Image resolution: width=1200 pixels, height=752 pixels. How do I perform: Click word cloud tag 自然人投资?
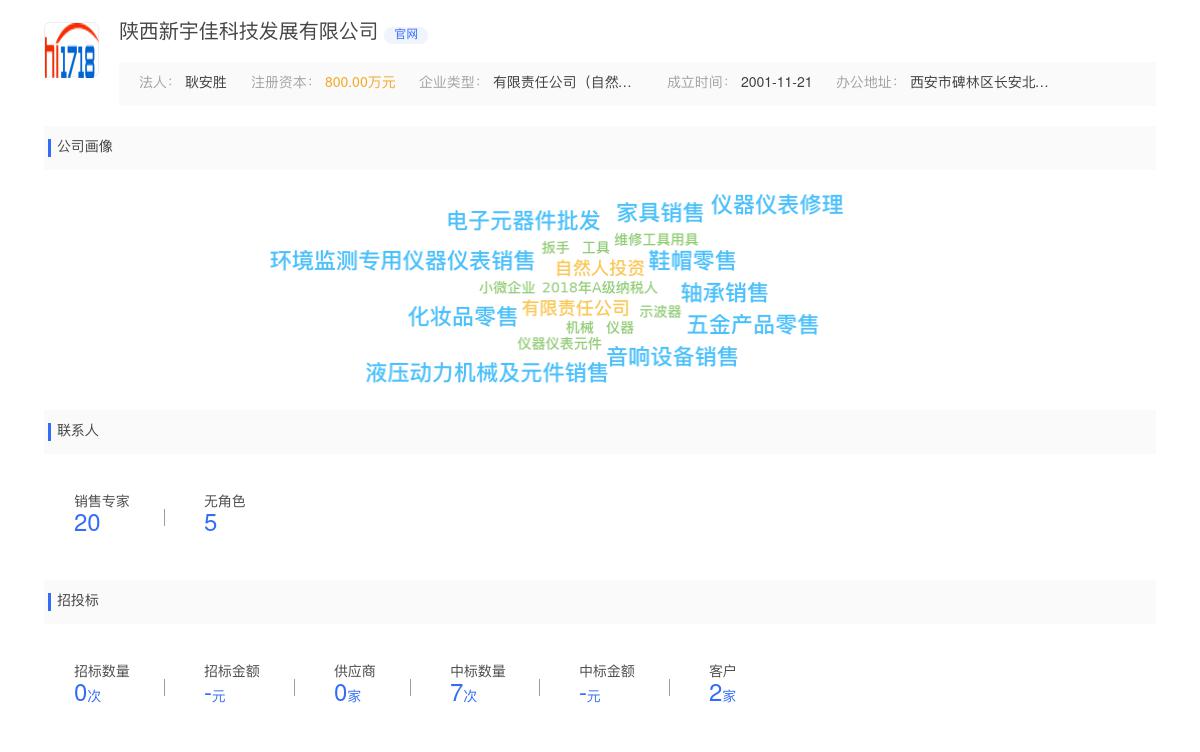pyautogui.click(x=600, y=268)
